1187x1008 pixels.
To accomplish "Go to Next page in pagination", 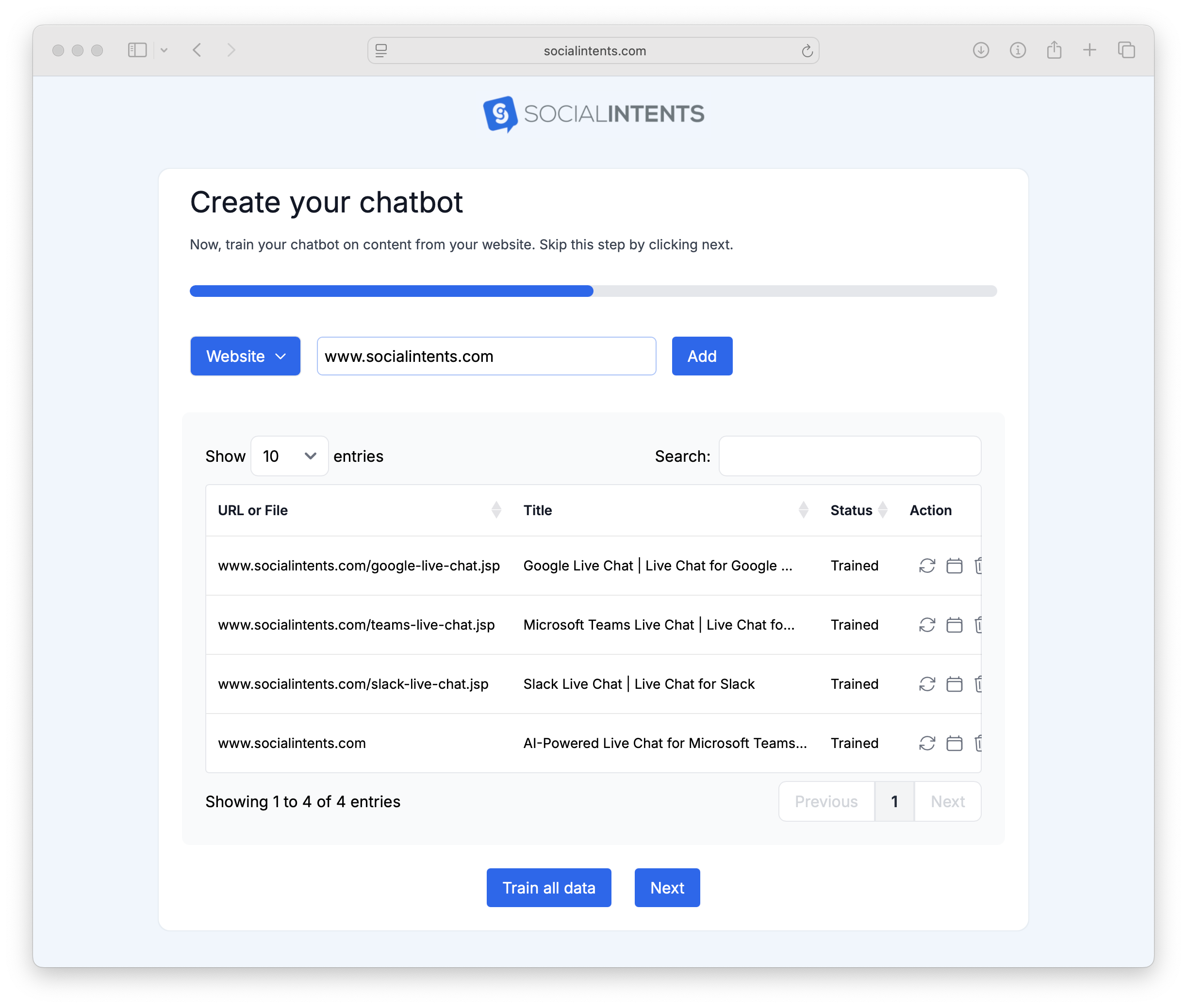I will tap(947, 801).
